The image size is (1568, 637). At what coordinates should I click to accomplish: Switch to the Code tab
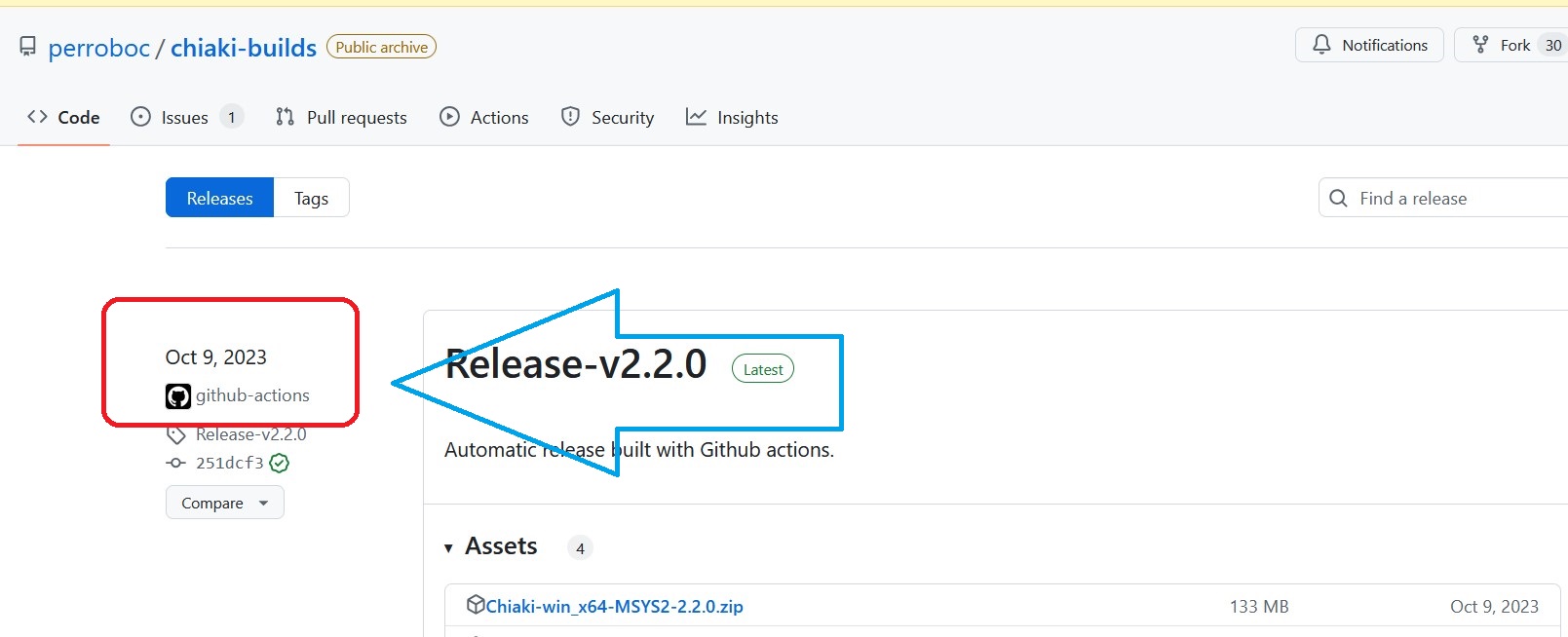pos(63,117)
